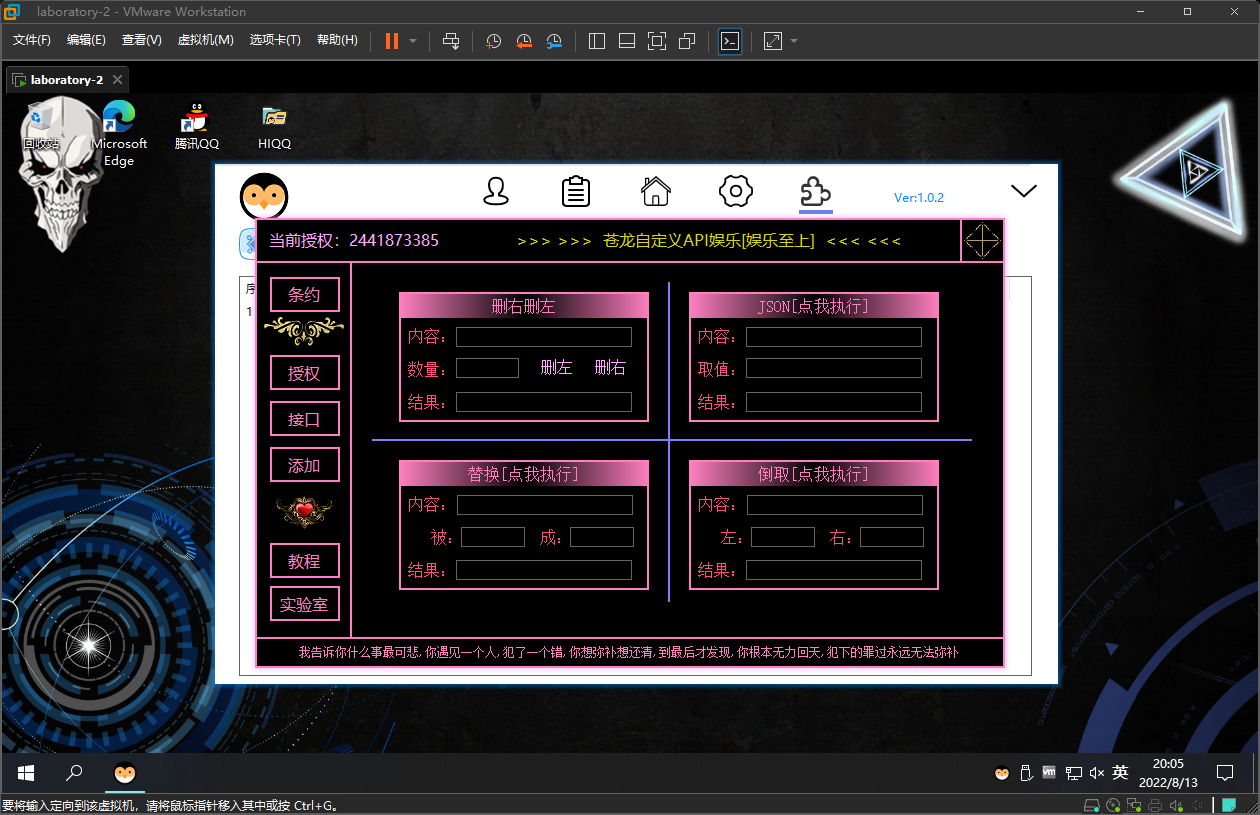This screenshot has height=815, width=1260.
Task: Open the guest Windows Start button
Action: pyautogui.click(x=26, y=773)
